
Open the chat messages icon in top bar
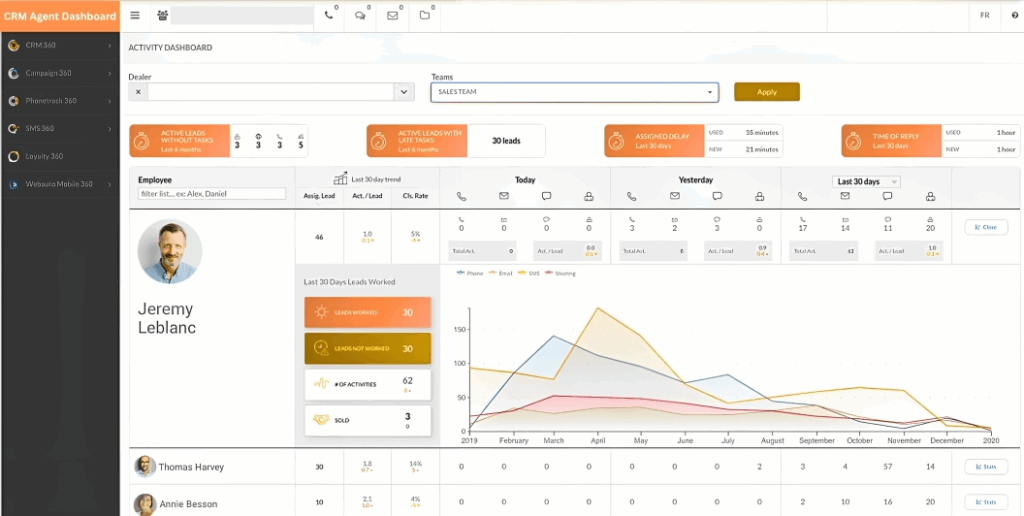[360, 16]
